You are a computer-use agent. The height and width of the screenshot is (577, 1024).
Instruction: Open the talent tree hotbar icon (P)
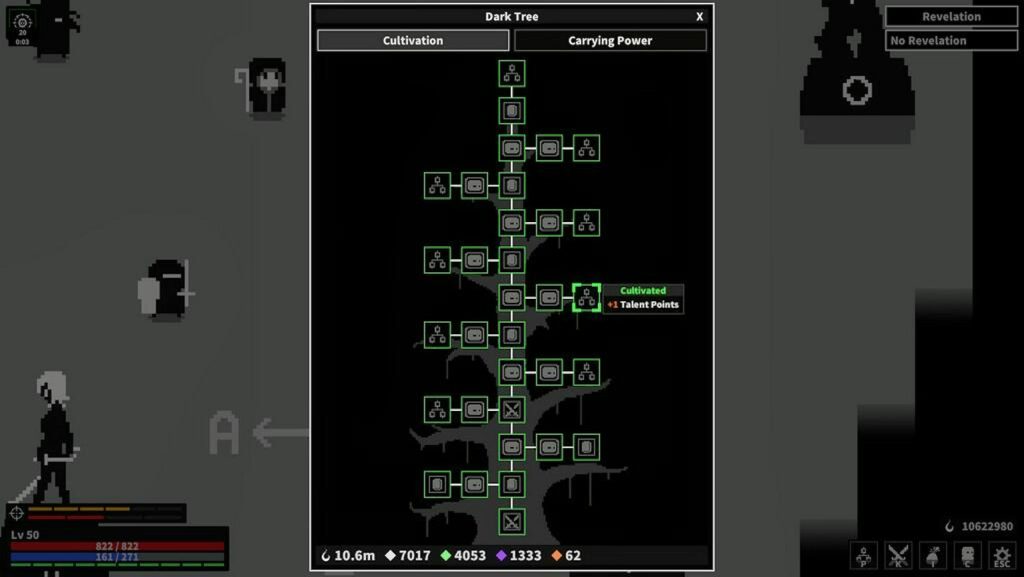point(864,555)
